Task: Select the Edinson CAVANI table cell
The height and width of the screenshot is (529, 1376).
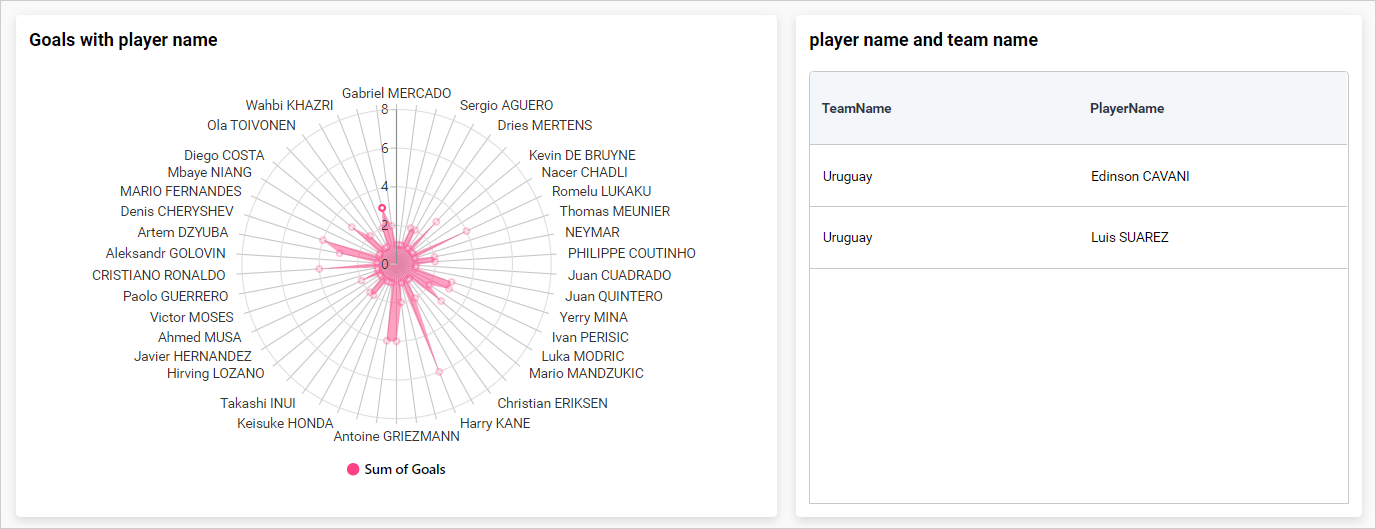Action: click(x=1140, y=176)
